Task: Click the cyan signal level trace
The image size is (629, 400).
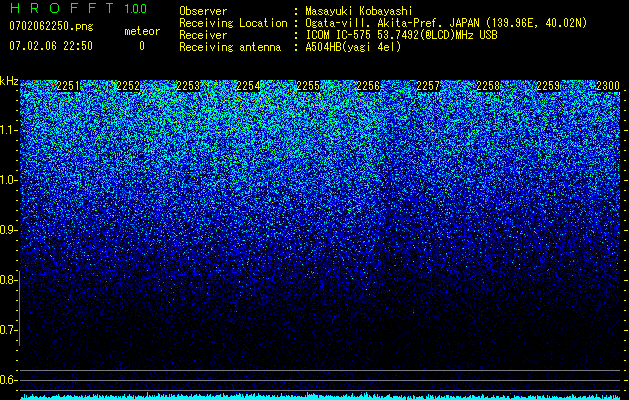Action: 320,397
